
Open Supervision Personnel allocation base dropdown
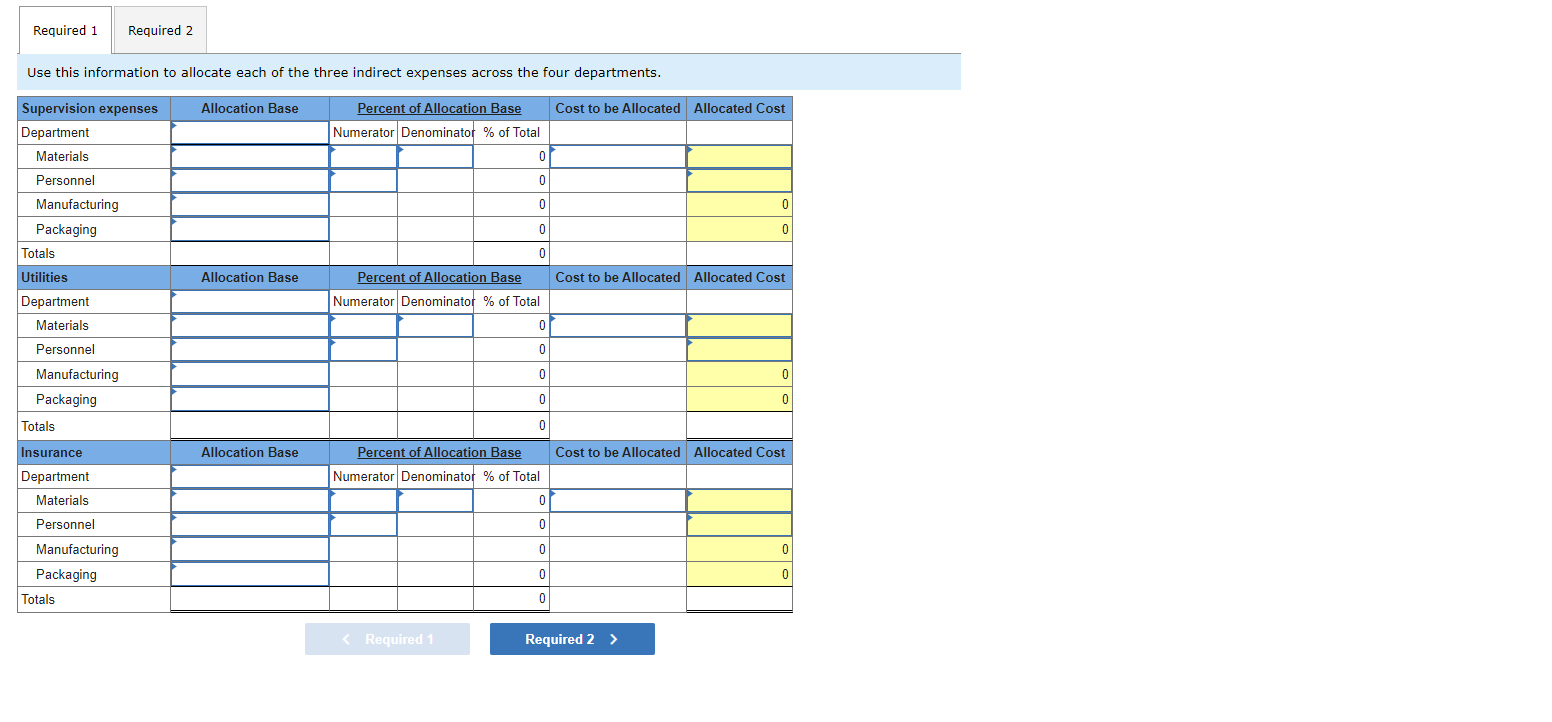(250, 180)
